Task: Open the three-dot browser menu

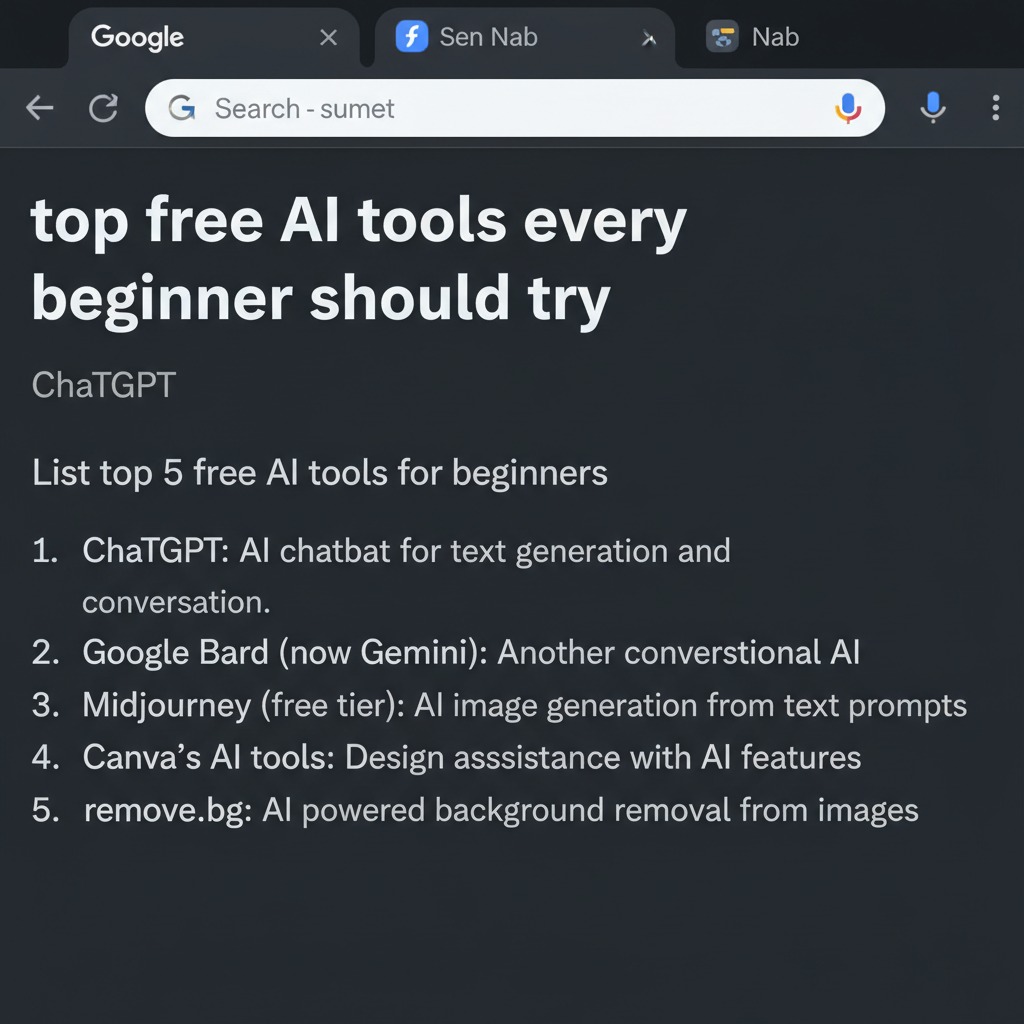Action: (x=995, y=108)
